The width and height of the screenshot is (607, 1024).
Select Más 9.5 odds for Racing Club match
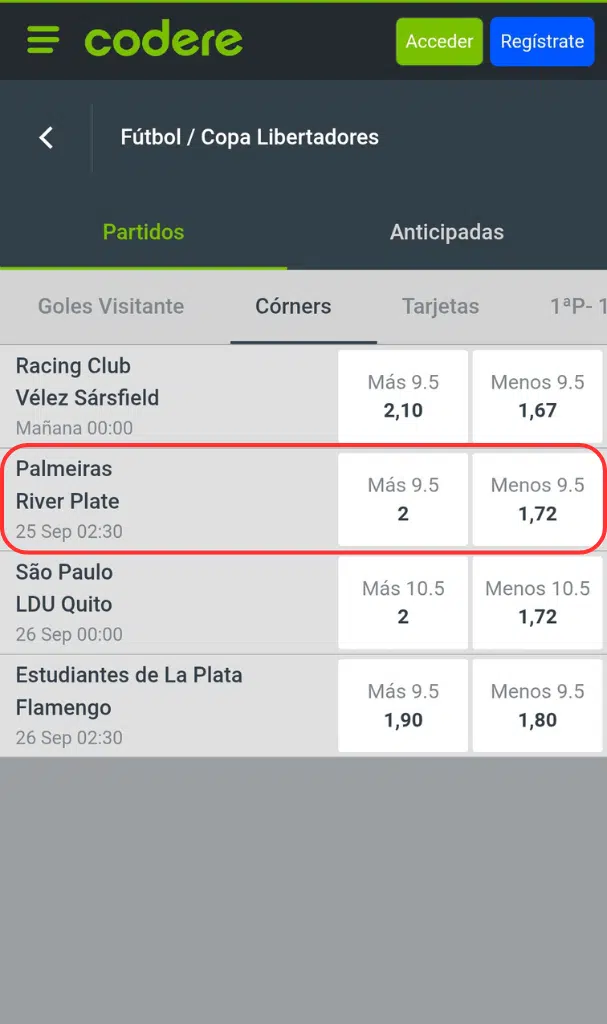[403, 396]
